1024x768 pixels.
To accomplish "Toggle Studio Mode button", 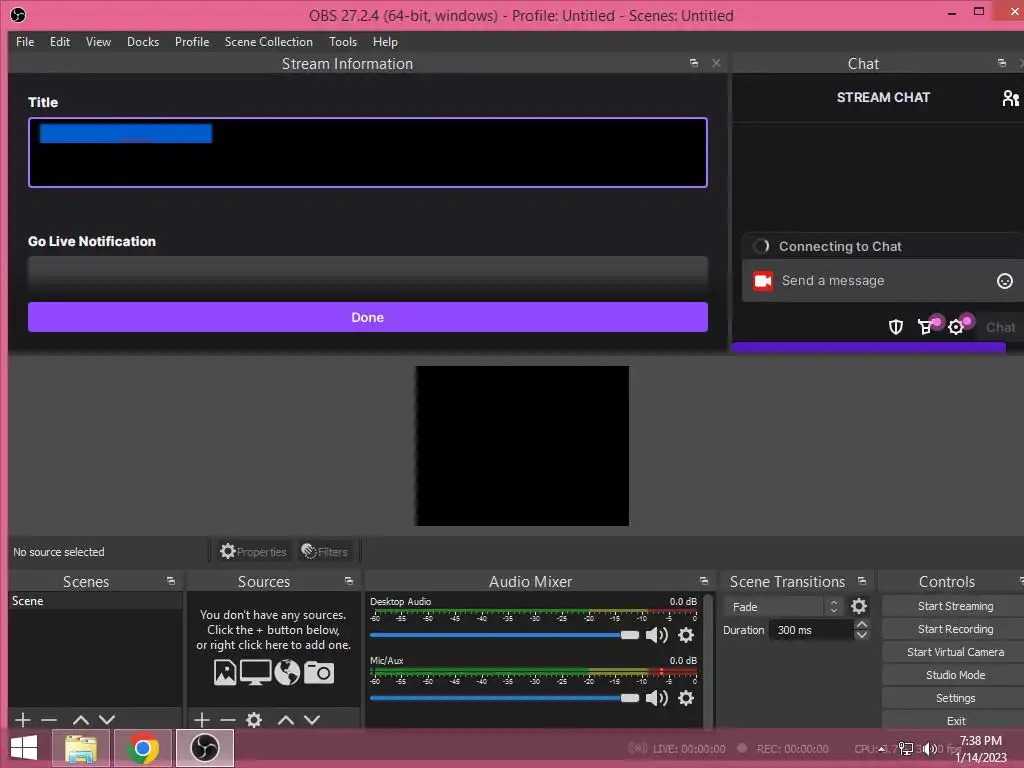I will coord(955,675).
